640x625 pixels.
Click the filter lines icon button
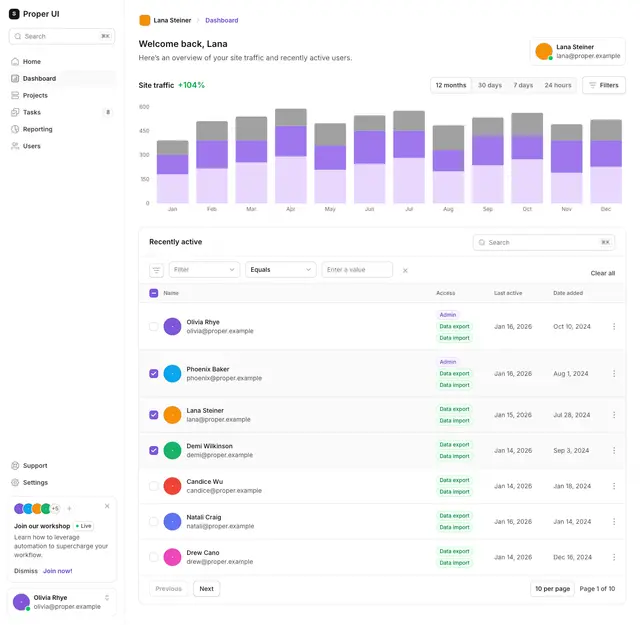pyautogui.click(x=156, y=270)
